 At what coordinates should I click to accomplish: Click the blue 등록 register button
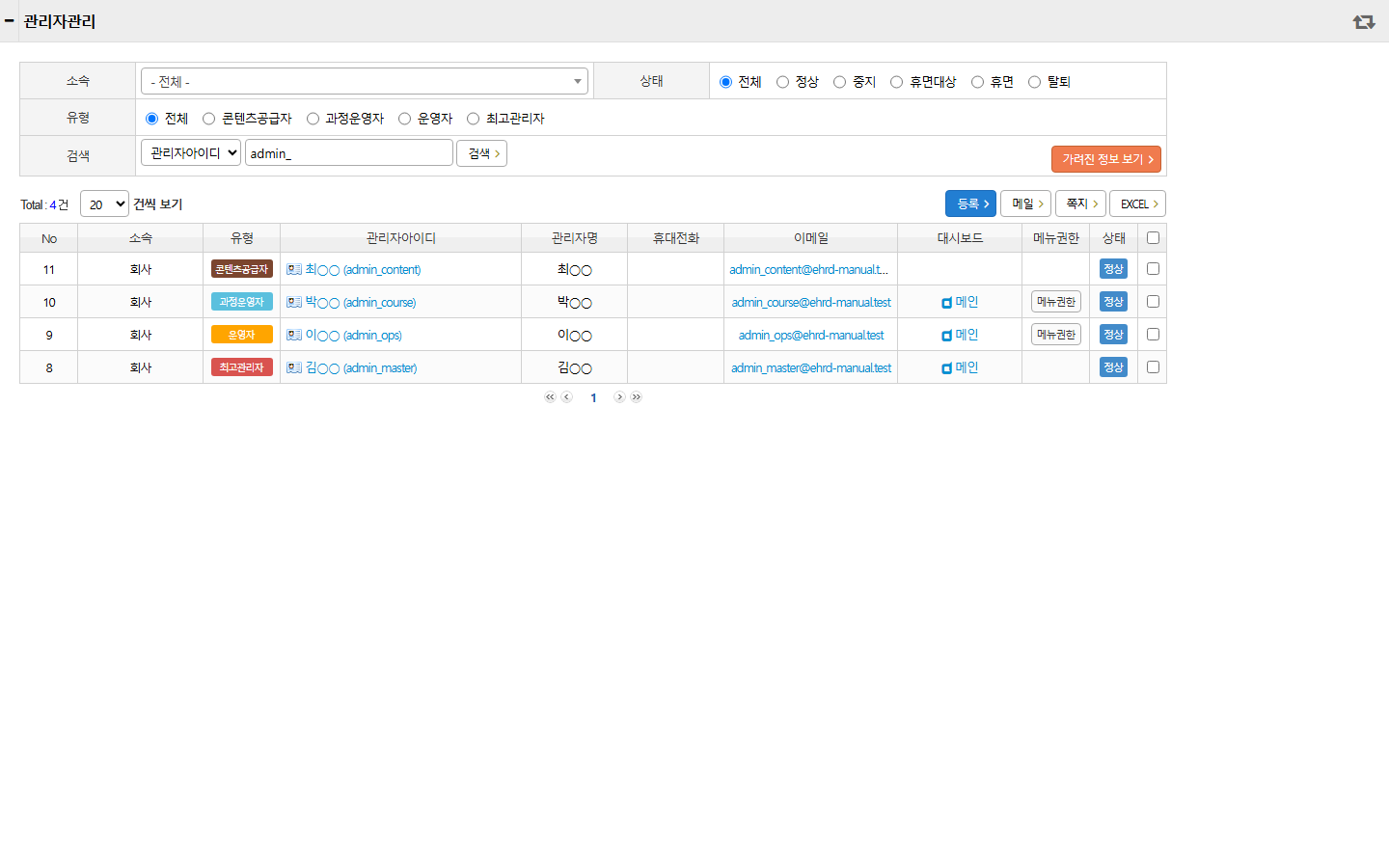tap(970, 203)
